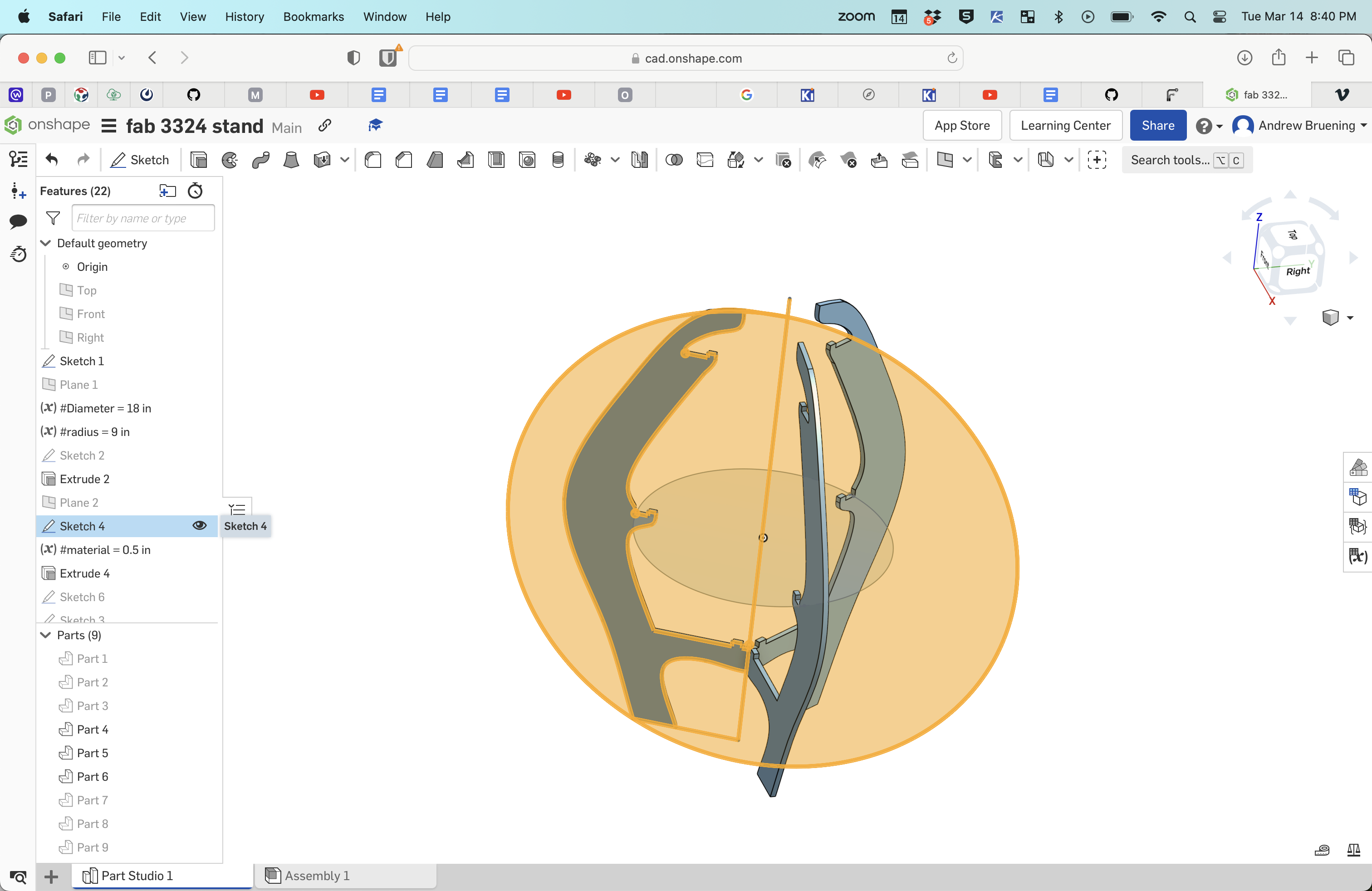Image resolution: width=1372 pixels, height=891 pixels.
Task: Select the Thicken tool
Action: pyautogui.click(x=322, y=160)
